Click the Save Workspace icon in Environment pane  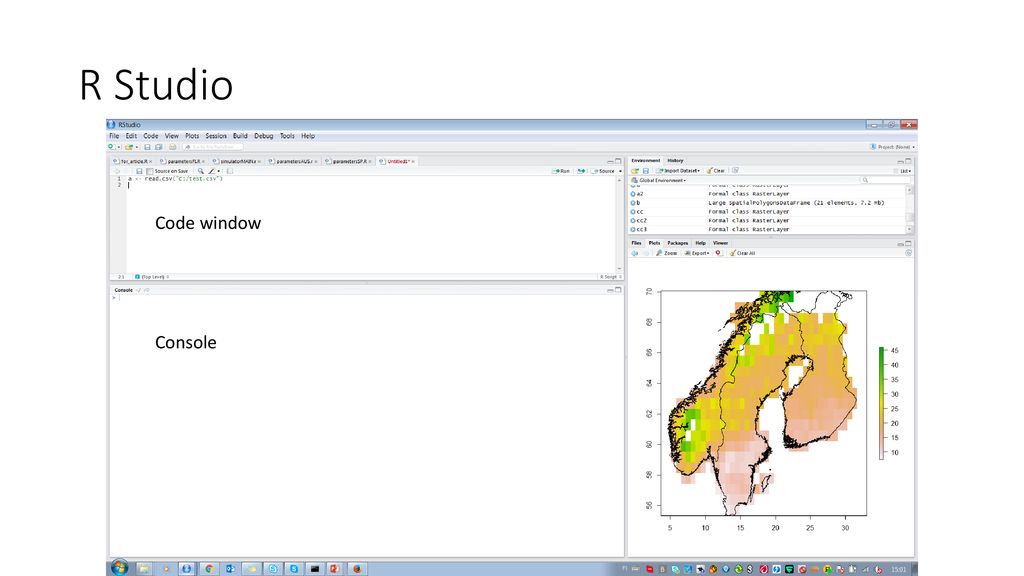coord(646,171)
